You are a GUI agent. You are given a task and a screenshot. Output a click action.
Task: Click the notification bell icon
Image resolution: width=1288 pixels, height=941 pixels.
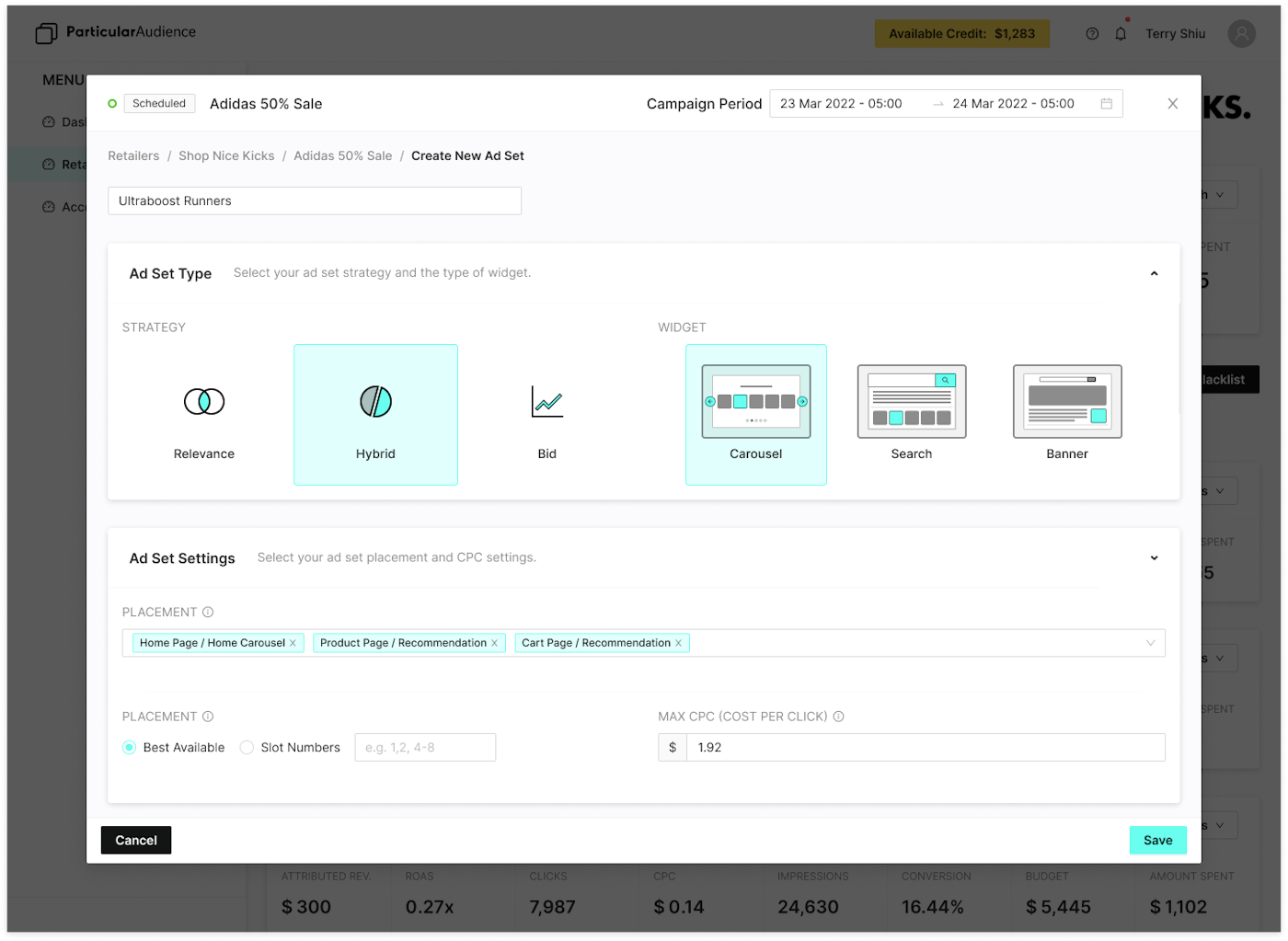tap(1121, 34)
